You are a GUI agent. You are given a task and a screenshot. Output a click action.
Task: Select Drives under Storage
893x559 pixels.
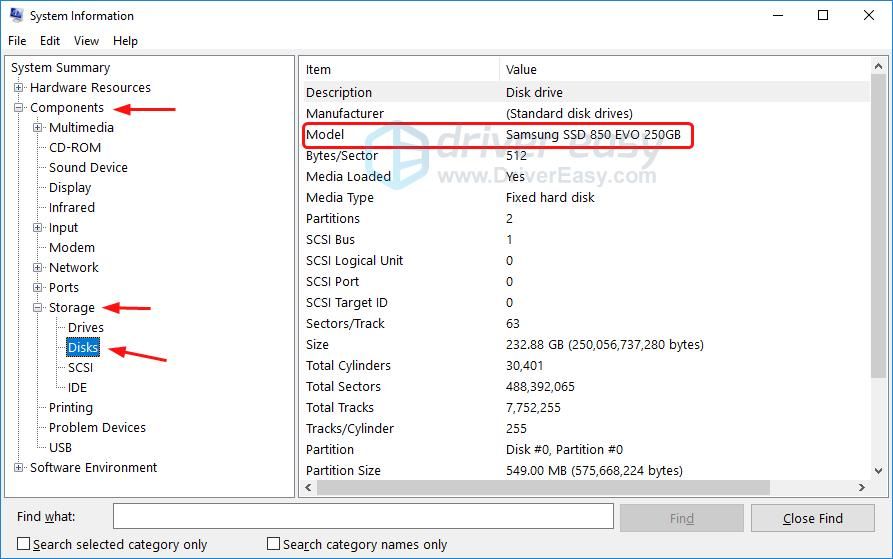tap(86, 328)
